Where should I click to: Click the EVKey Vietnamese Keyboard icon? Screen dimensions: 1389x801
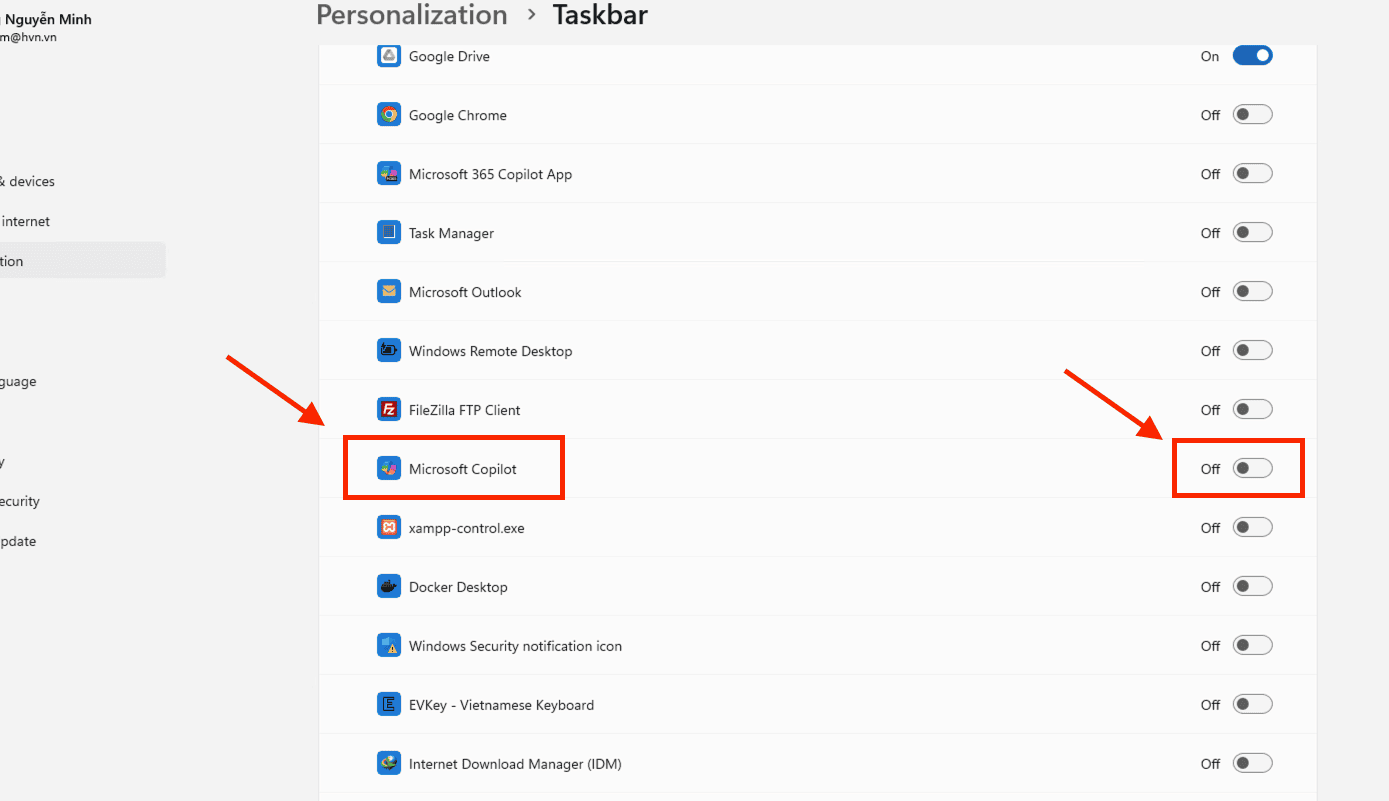(388, 704)
